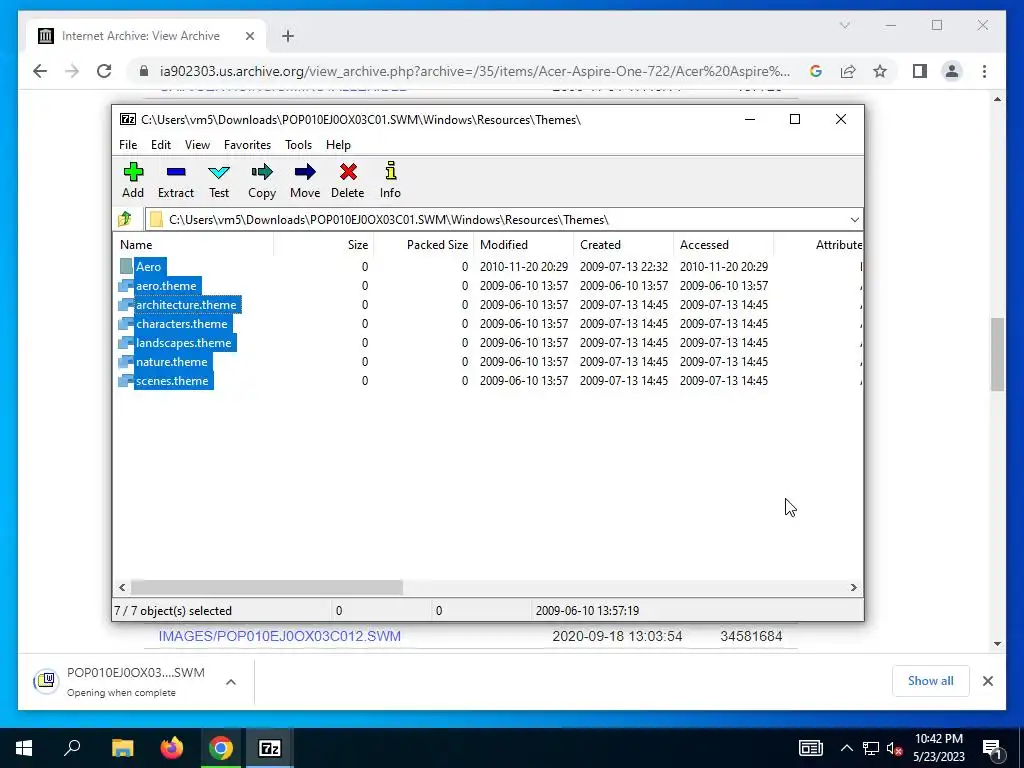This screenshot has width=1024, height=768.
Task: Open the Favorites menu
Action: pos(247,145)
